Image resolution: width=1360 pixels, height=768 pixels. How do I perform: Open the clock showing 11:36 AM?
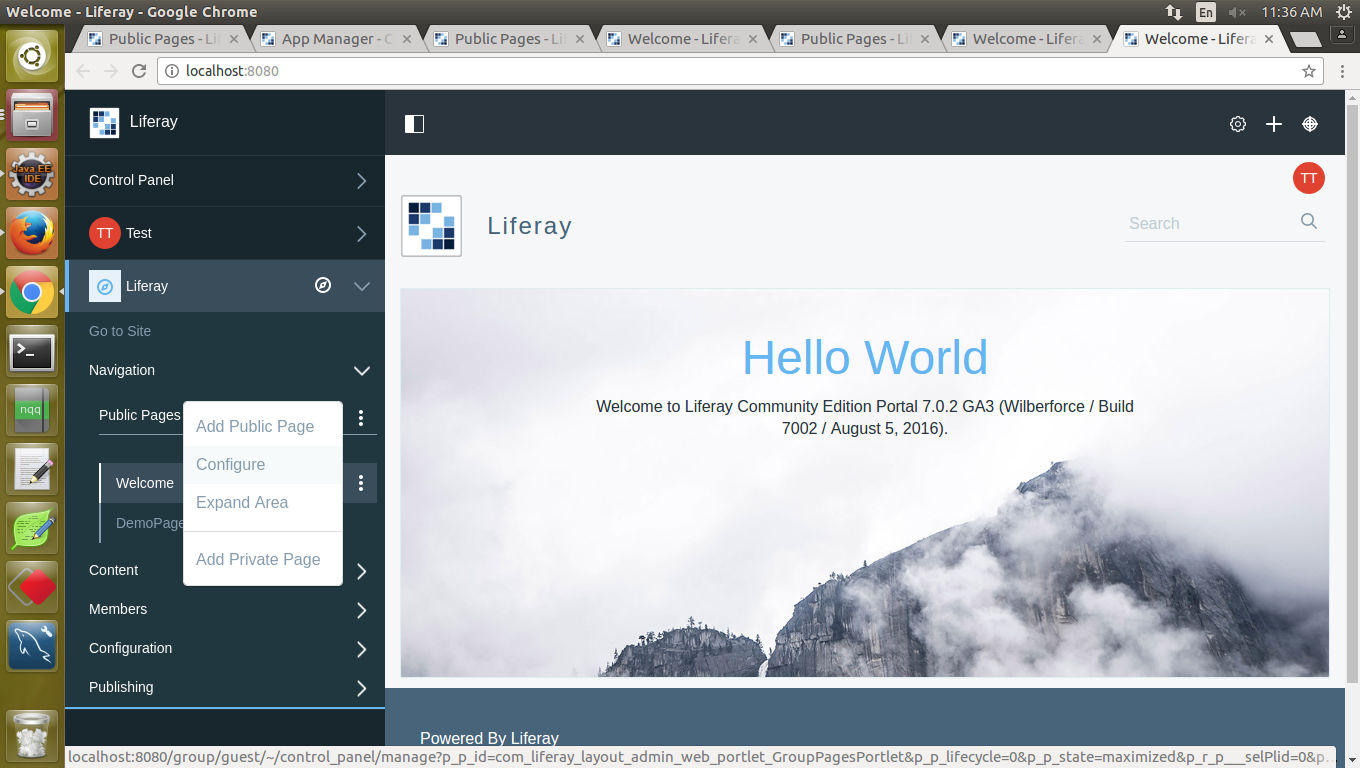pos(1292,12)
